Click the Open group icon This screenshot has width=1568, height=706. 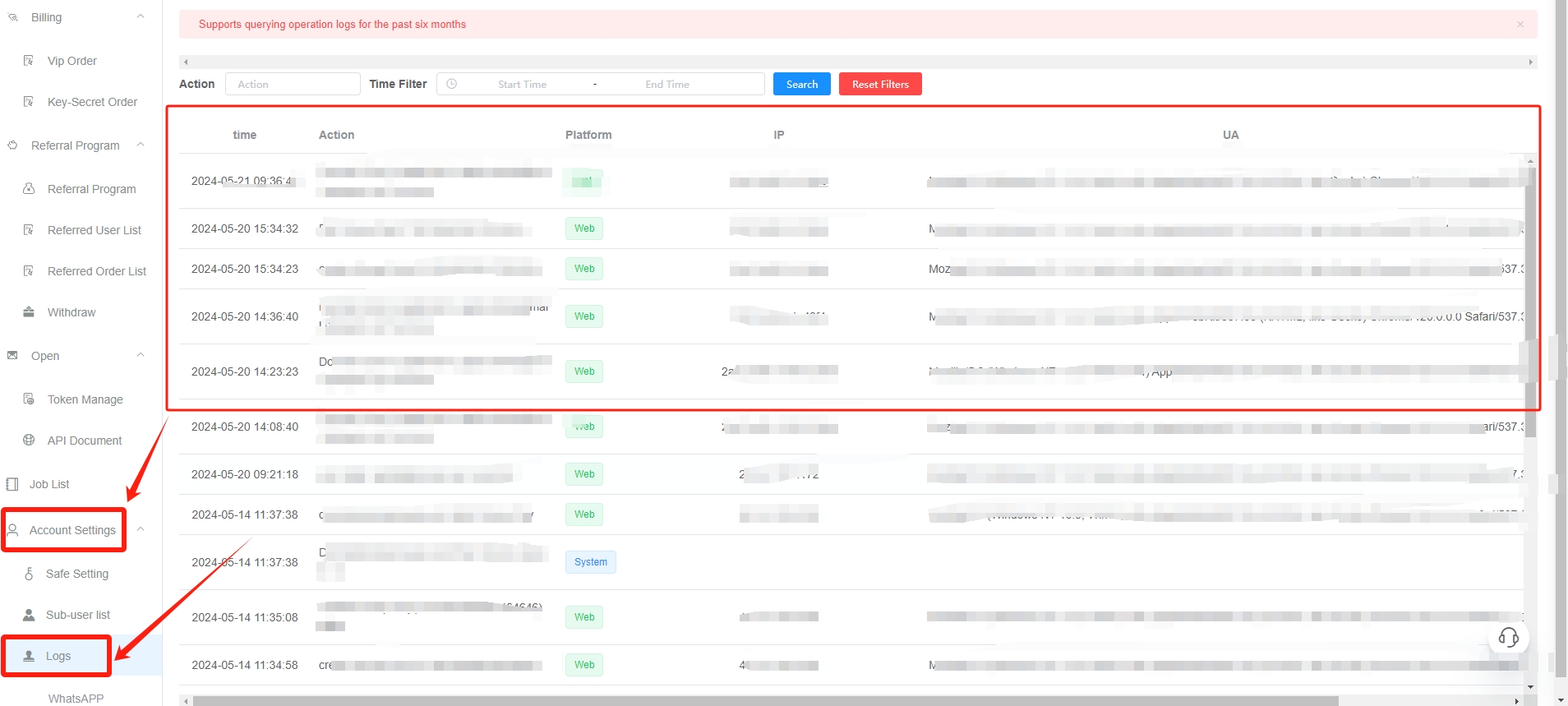pos(12,355)
